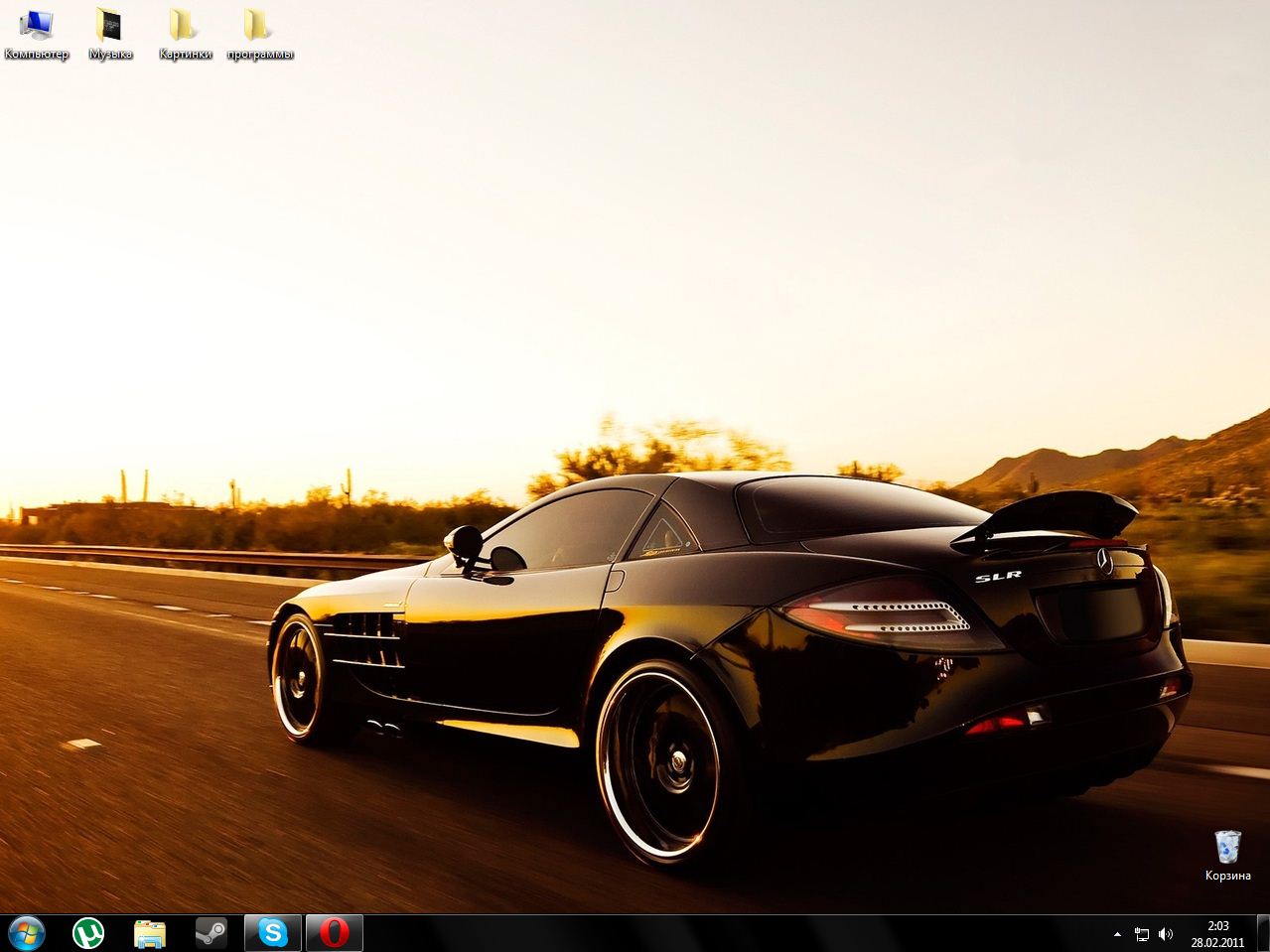Open the Windows Start menu orb
The height and width of the screenshot is (952, 1270).
pos(26,933)
